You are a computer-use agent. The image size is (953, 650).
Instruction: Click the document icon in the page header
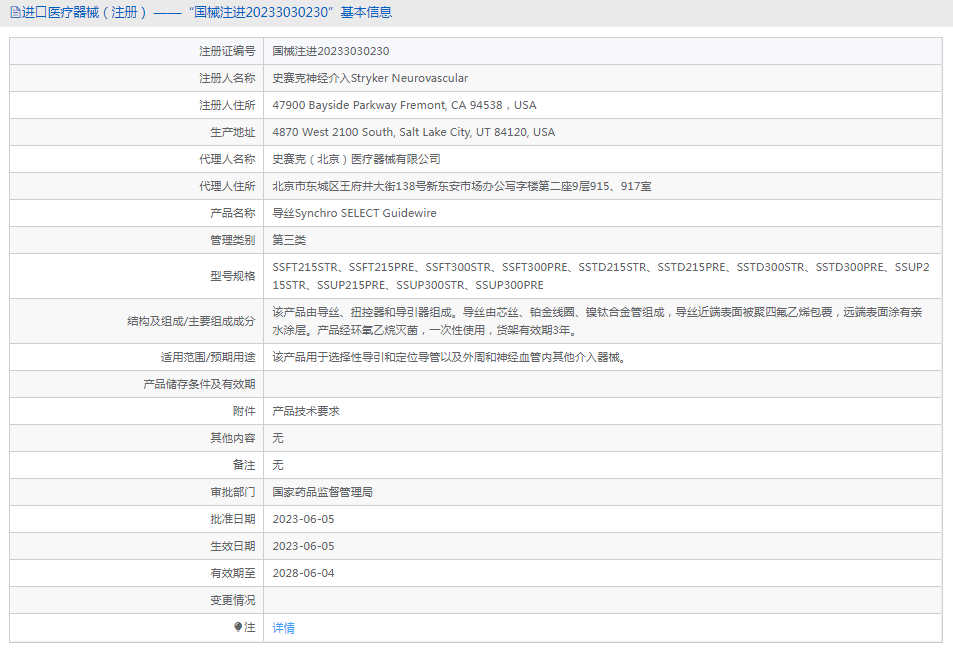15,12
